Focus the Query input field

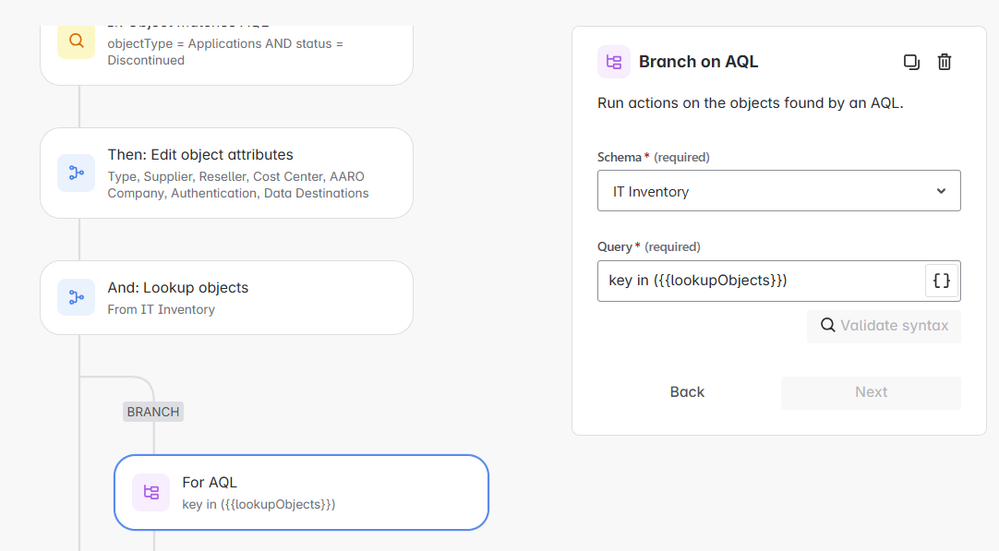(760, 281)
